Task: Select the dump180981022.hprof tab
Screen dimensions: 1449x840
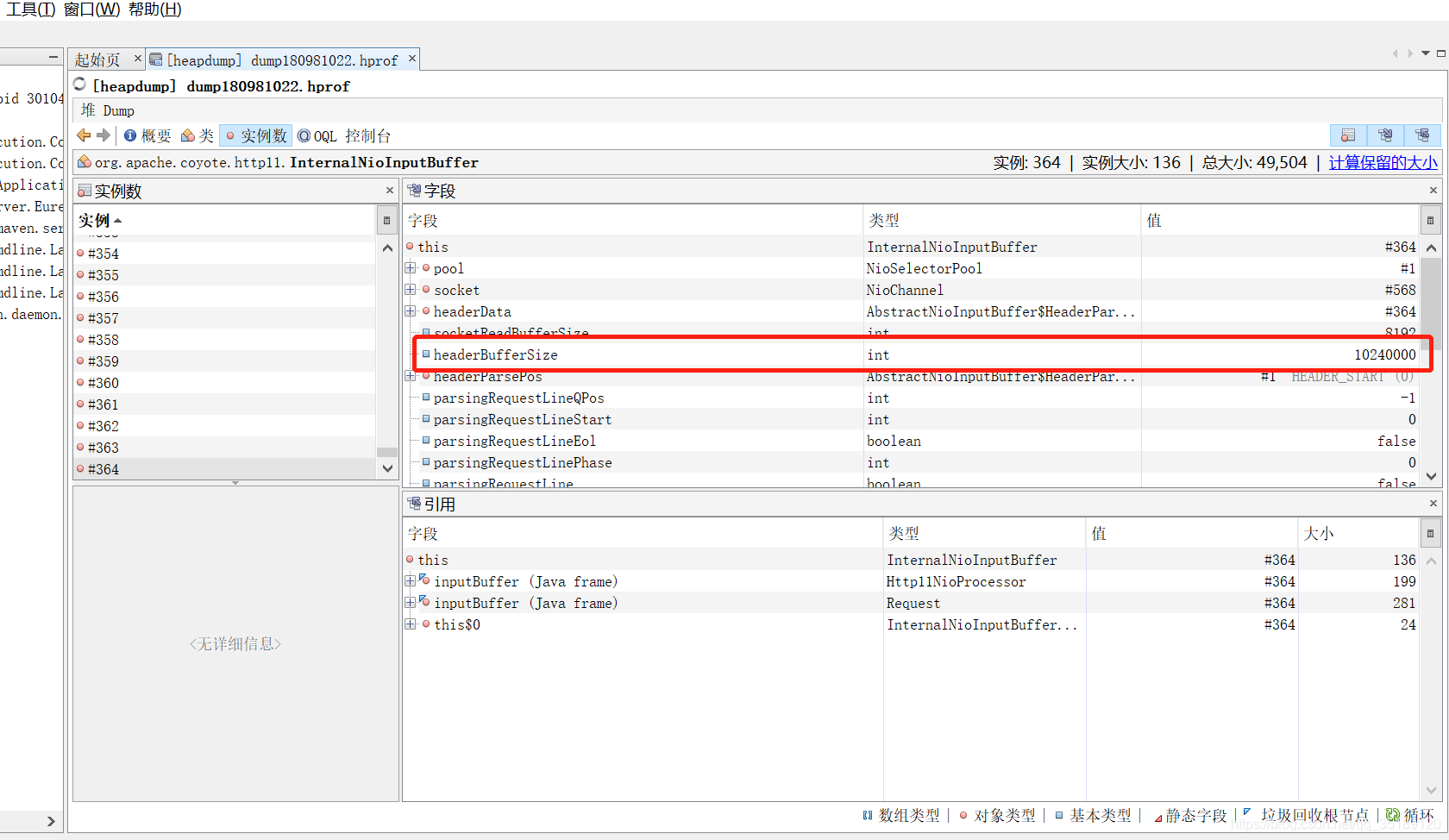Action: (x=282, y=60)
